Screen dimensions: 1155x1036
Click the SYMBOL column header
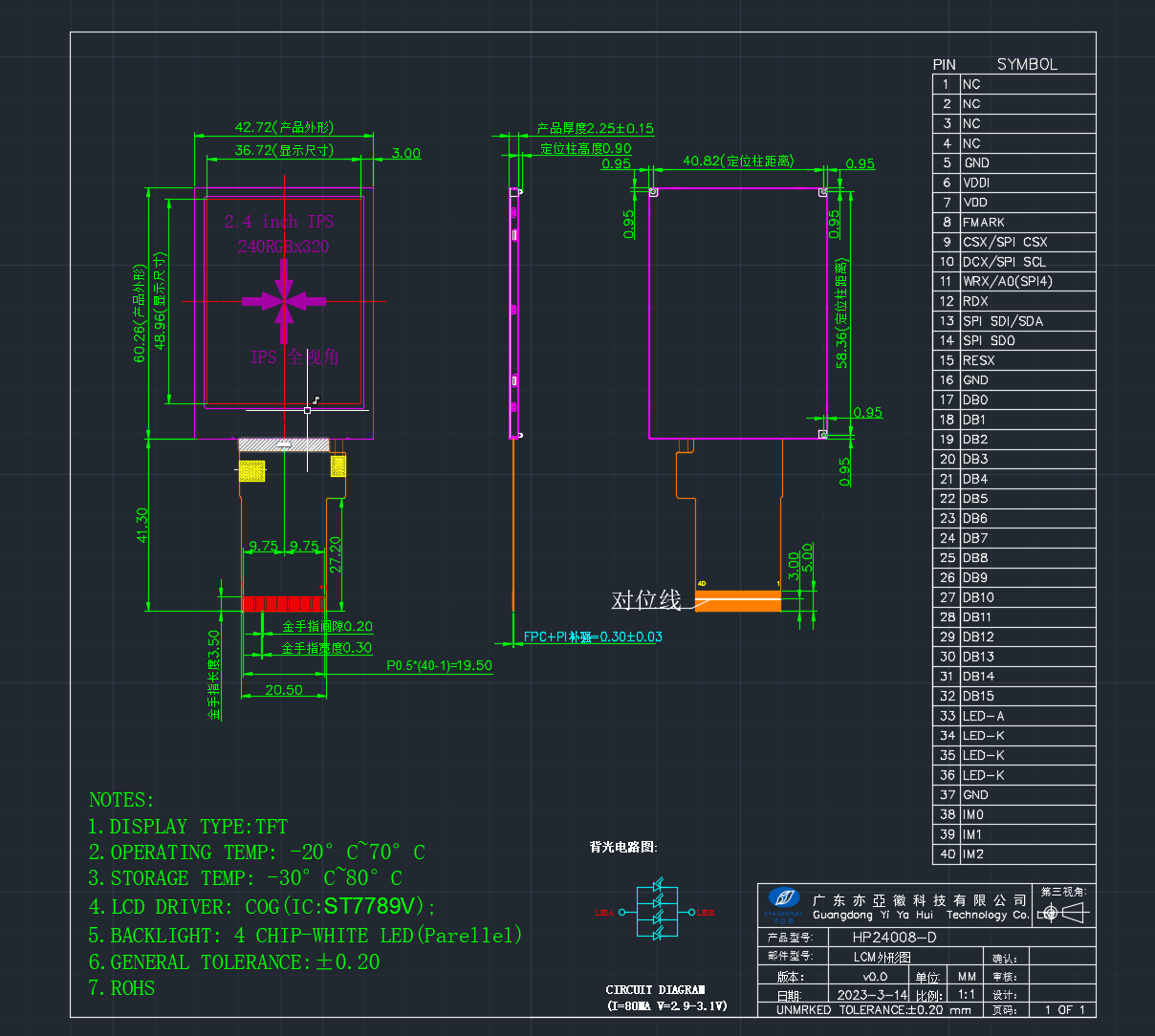(1027, 64)
